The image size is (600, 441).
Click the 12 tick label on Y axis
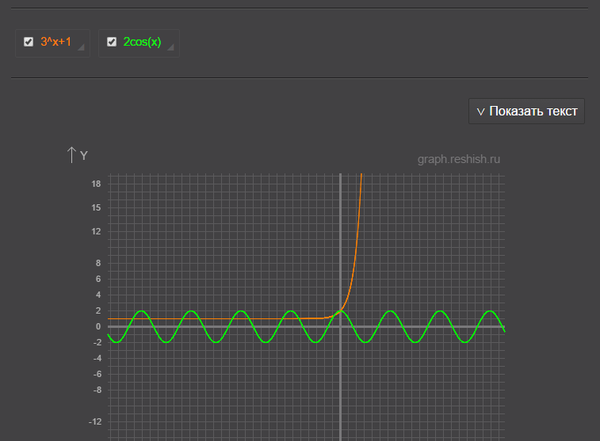(96, 231)
